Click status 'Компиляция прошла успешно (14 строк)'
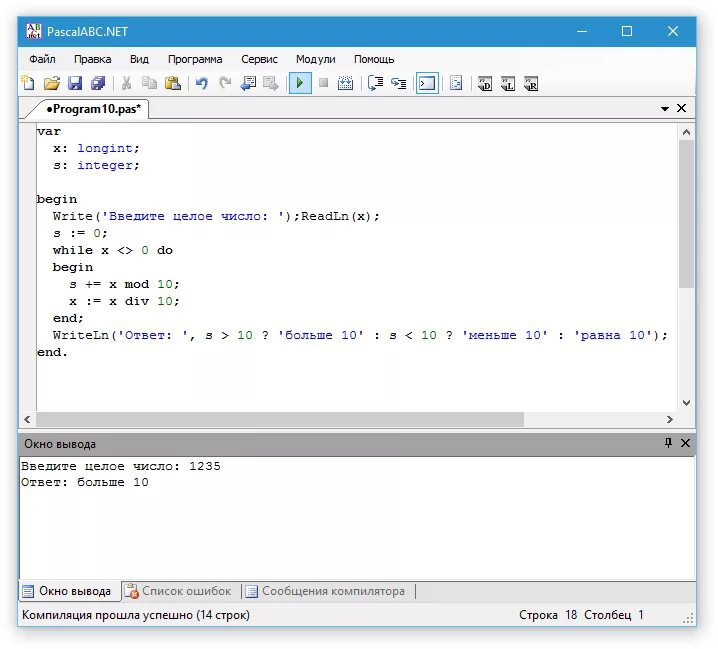 pos(136,615)
